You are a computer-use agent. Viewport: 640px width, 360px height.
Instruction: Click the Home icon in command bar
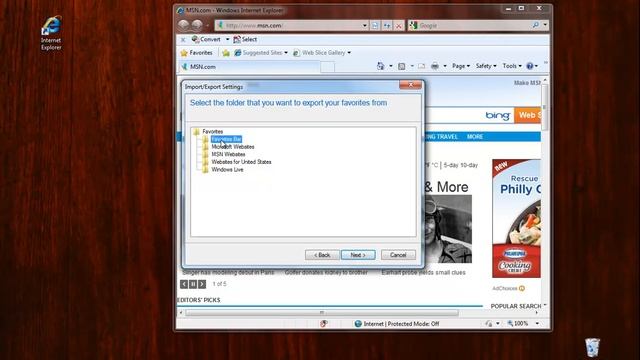[x=380, y=66]
